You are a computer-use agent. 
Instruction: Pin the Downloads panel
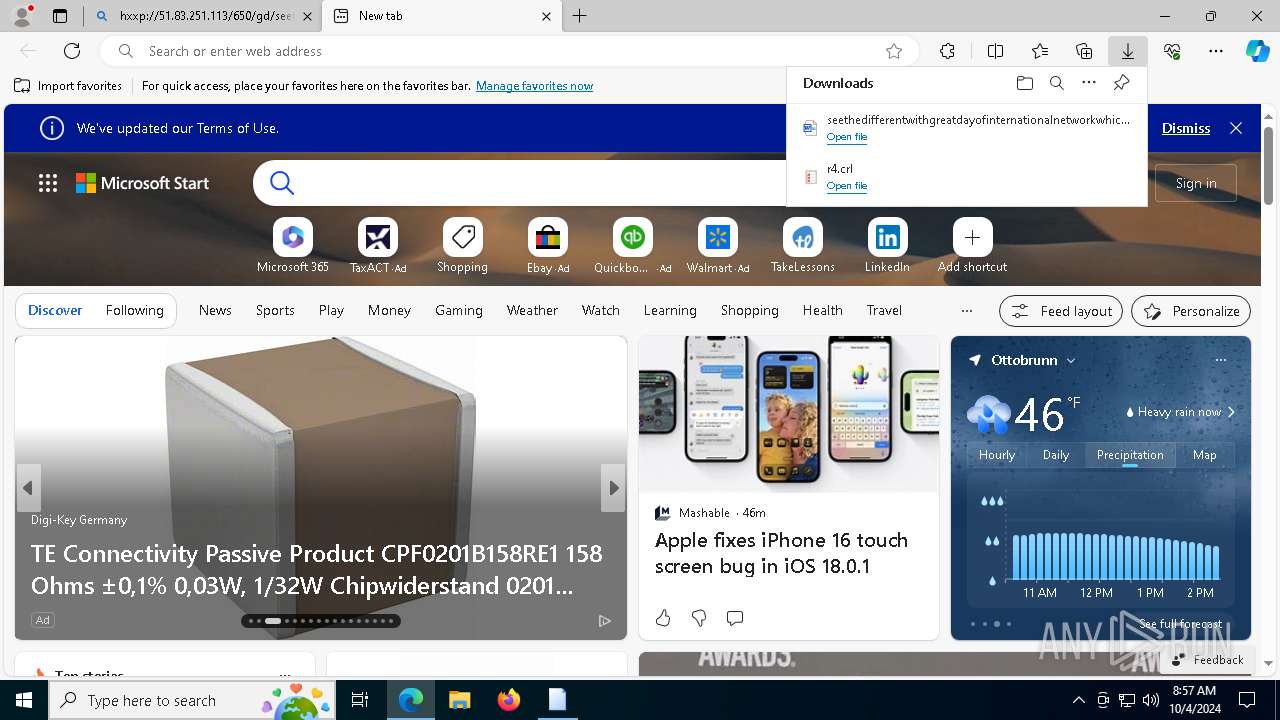1121,83
